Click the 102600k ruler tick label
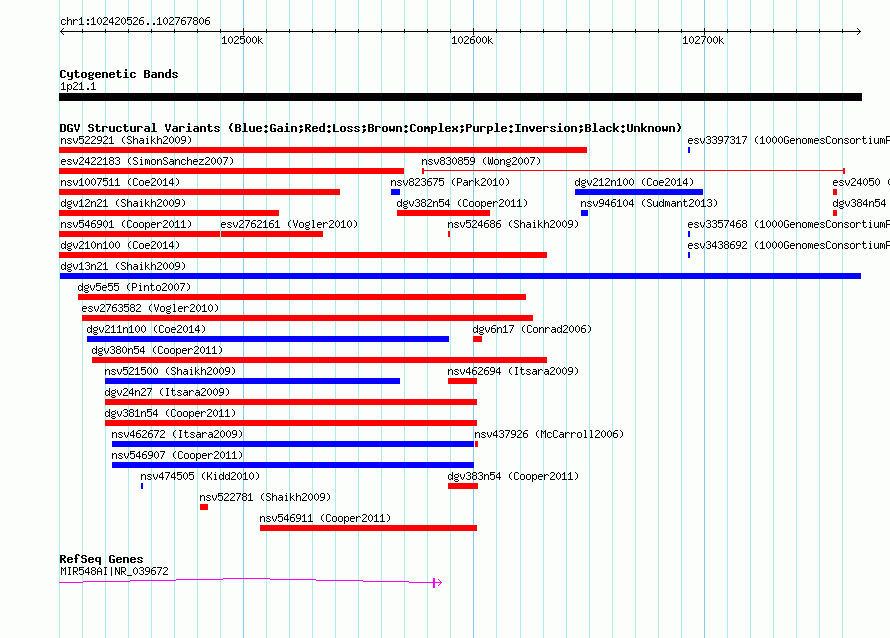Viewport: 890px width, 638px height. tap(472, 40)
